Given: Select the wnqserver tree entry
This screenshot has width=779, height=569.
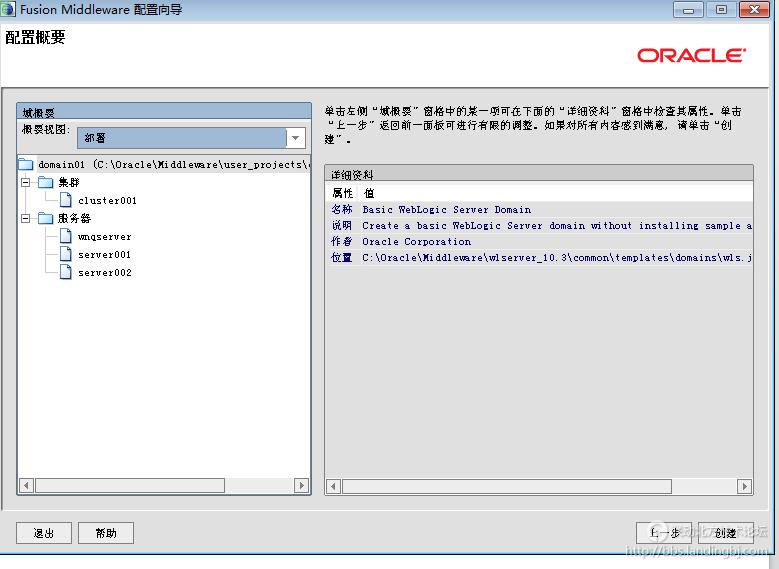Looking at the screenshot, I should tap(104, 237).
